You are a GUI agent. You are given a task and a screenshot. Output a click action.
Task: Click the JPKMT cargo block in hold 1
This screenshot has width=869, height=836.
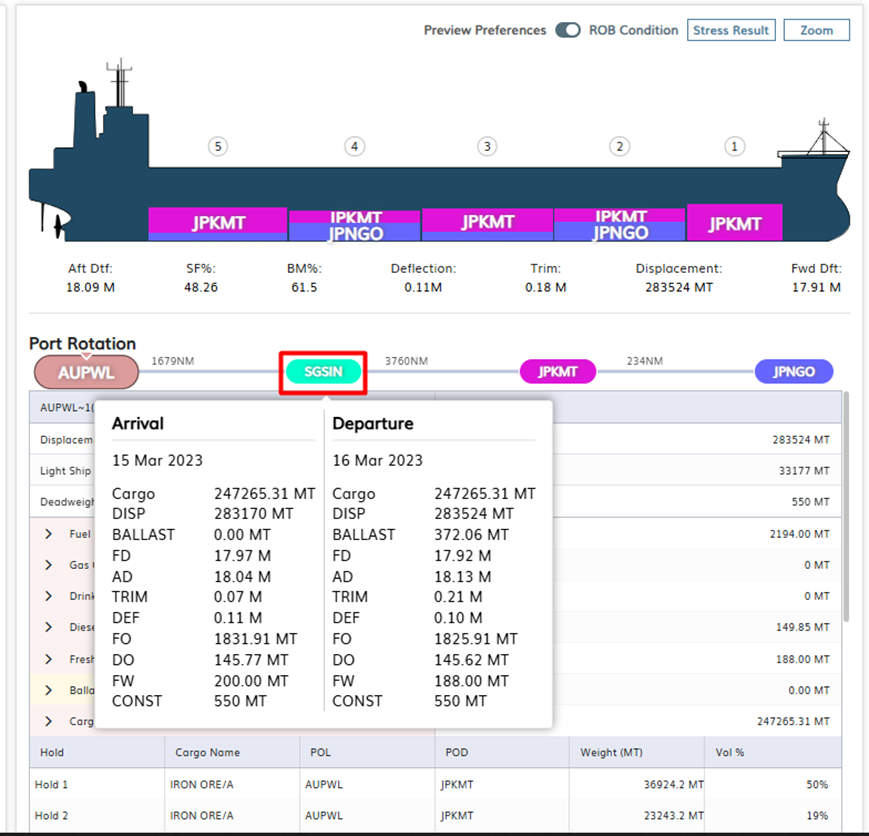point(735,223)
